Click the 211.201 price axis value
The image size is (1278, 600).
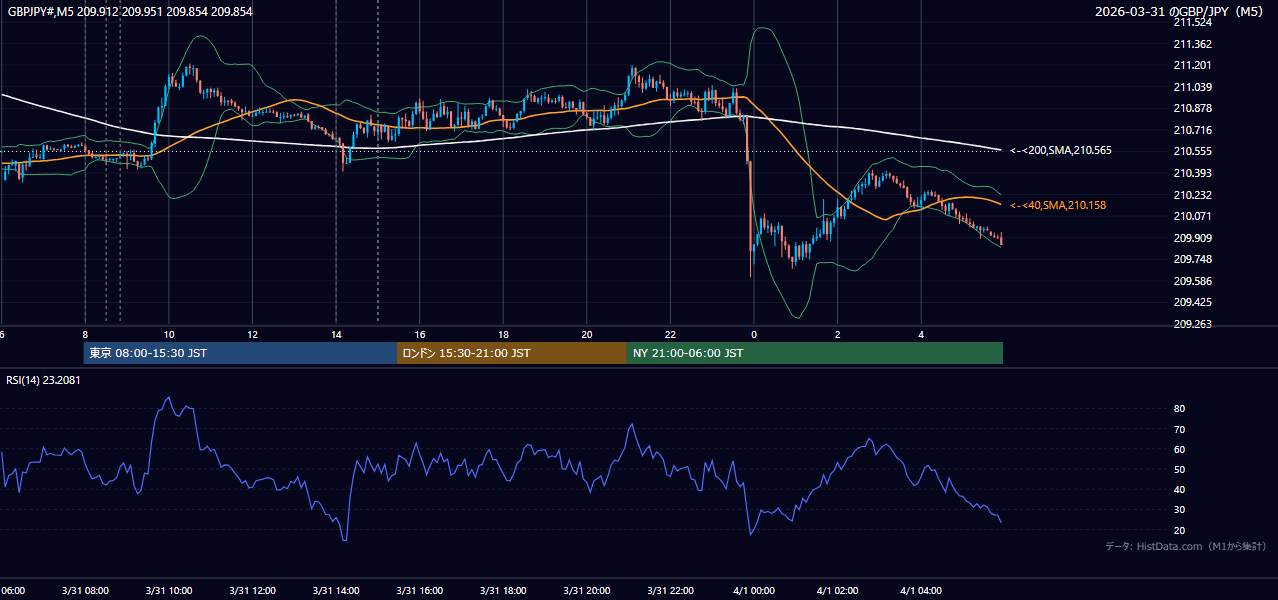coord(1192,66)
